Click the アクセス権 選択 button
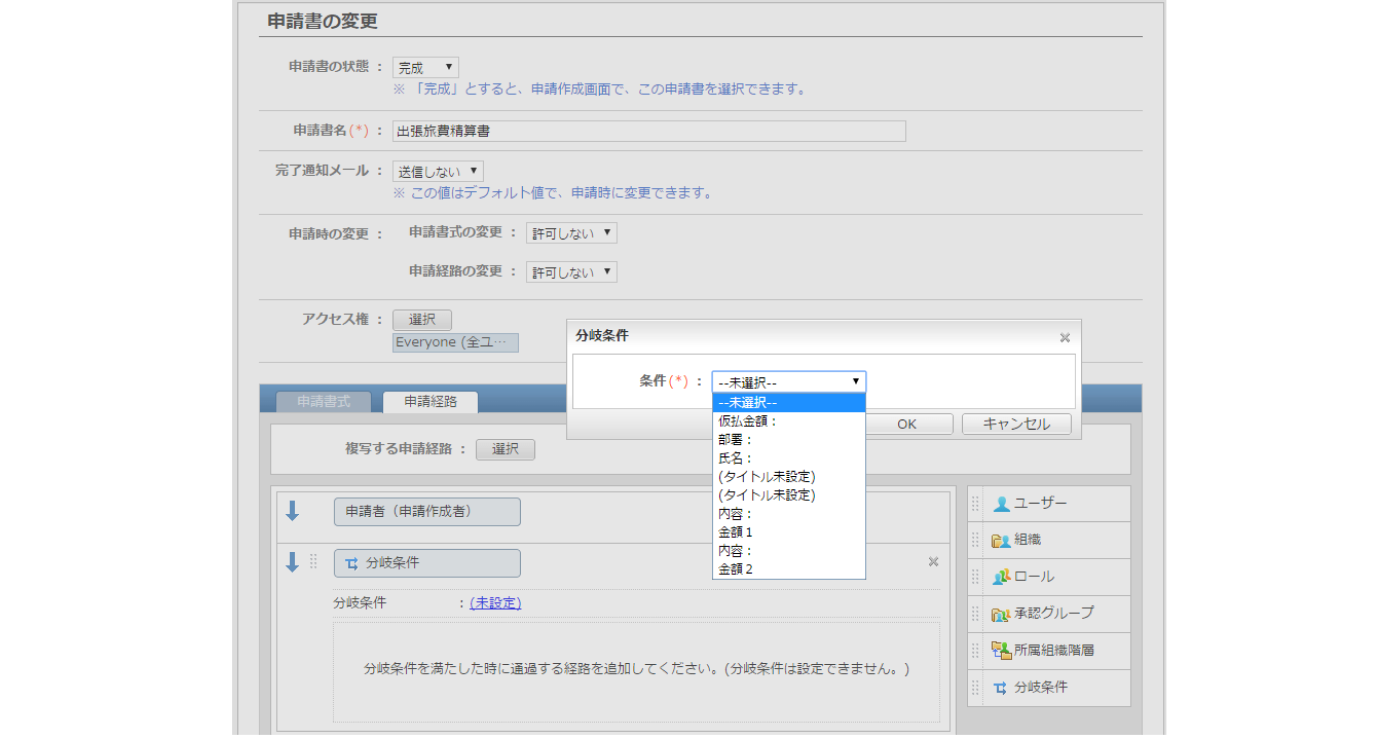1400x736 pixels. pos(422,320)
